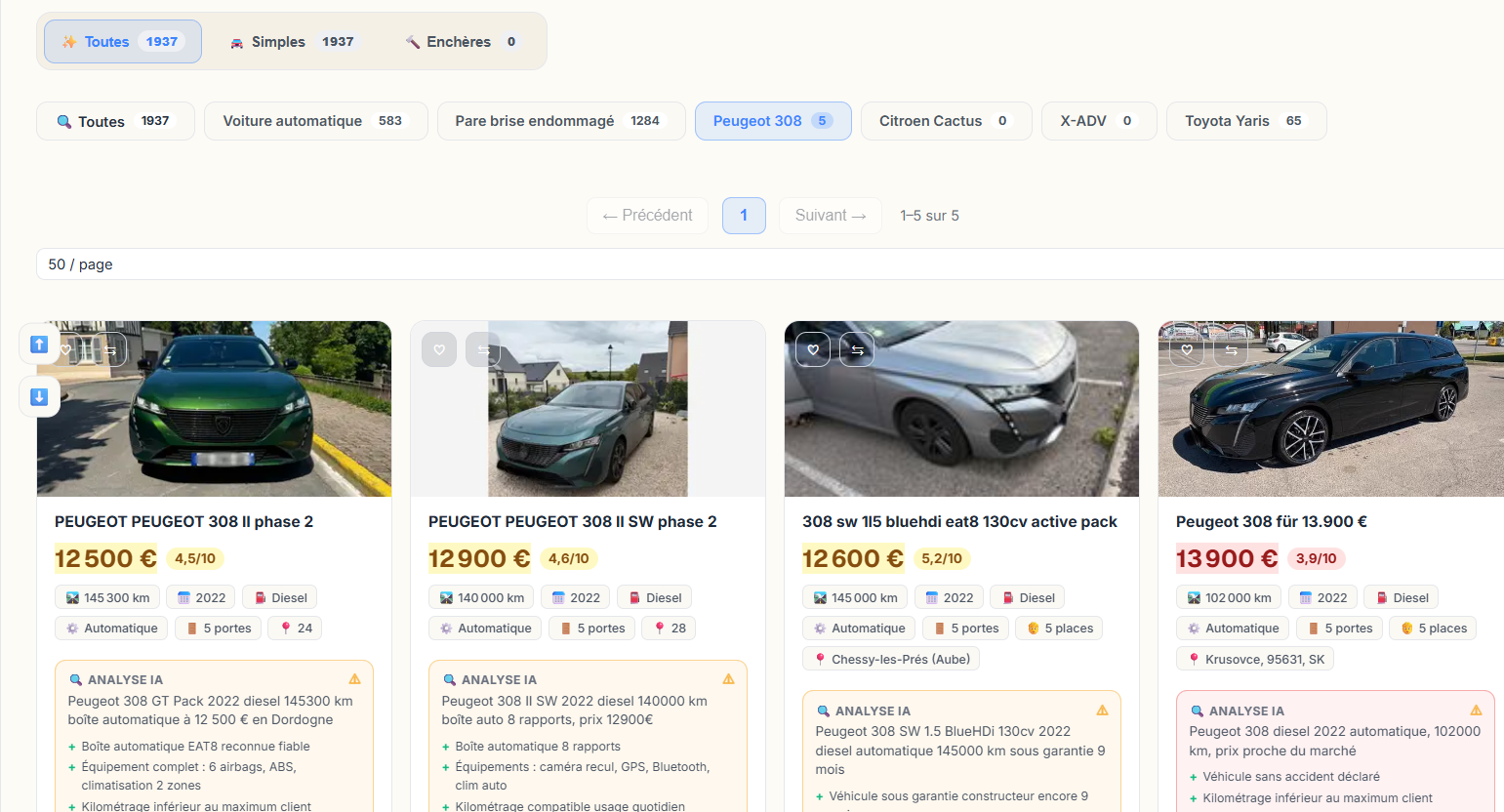The image size is (1504, 812).
Task: Click the scroll-up arrow icon
Action: tap(39, 344)
